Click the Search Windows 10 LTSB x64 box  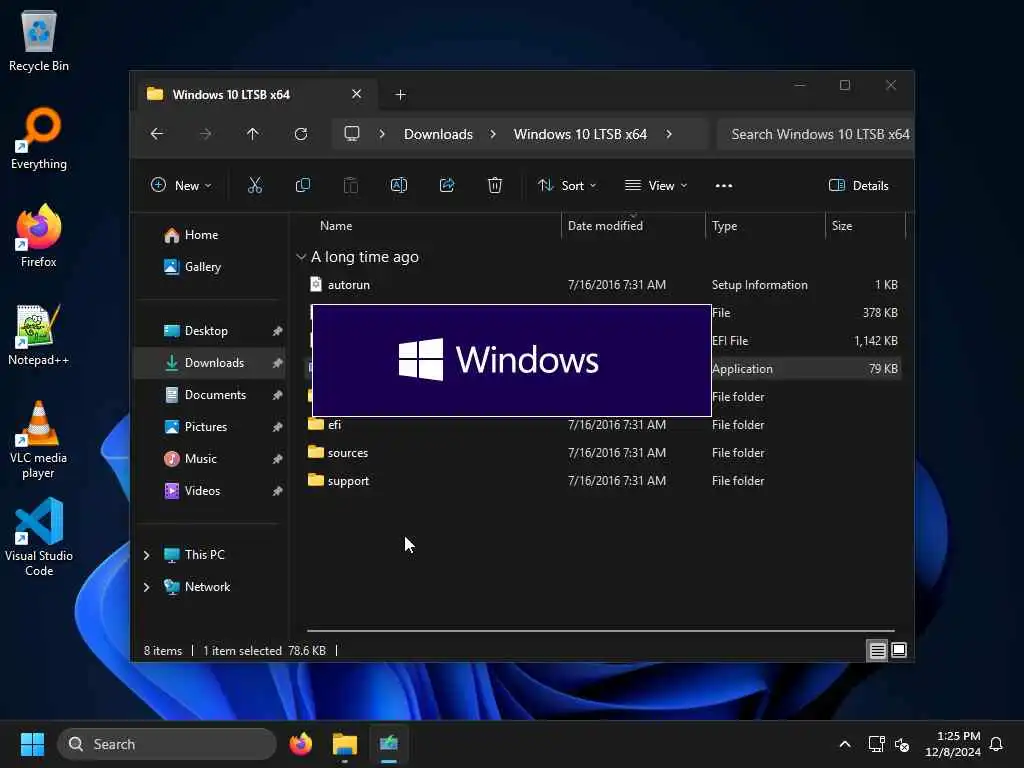coord(815,134)
